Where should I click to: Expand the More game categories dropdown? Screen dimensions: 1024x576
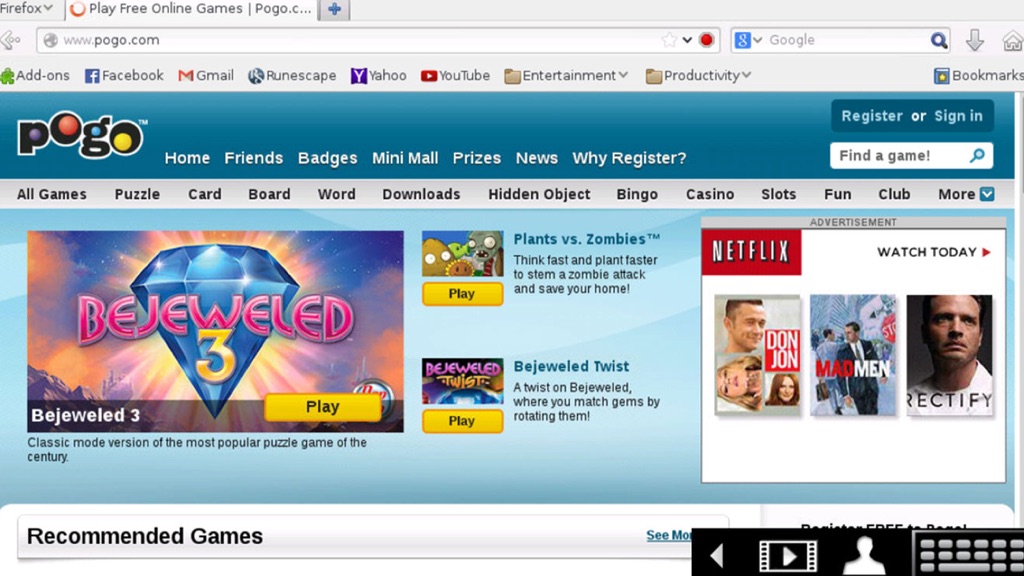966,194
